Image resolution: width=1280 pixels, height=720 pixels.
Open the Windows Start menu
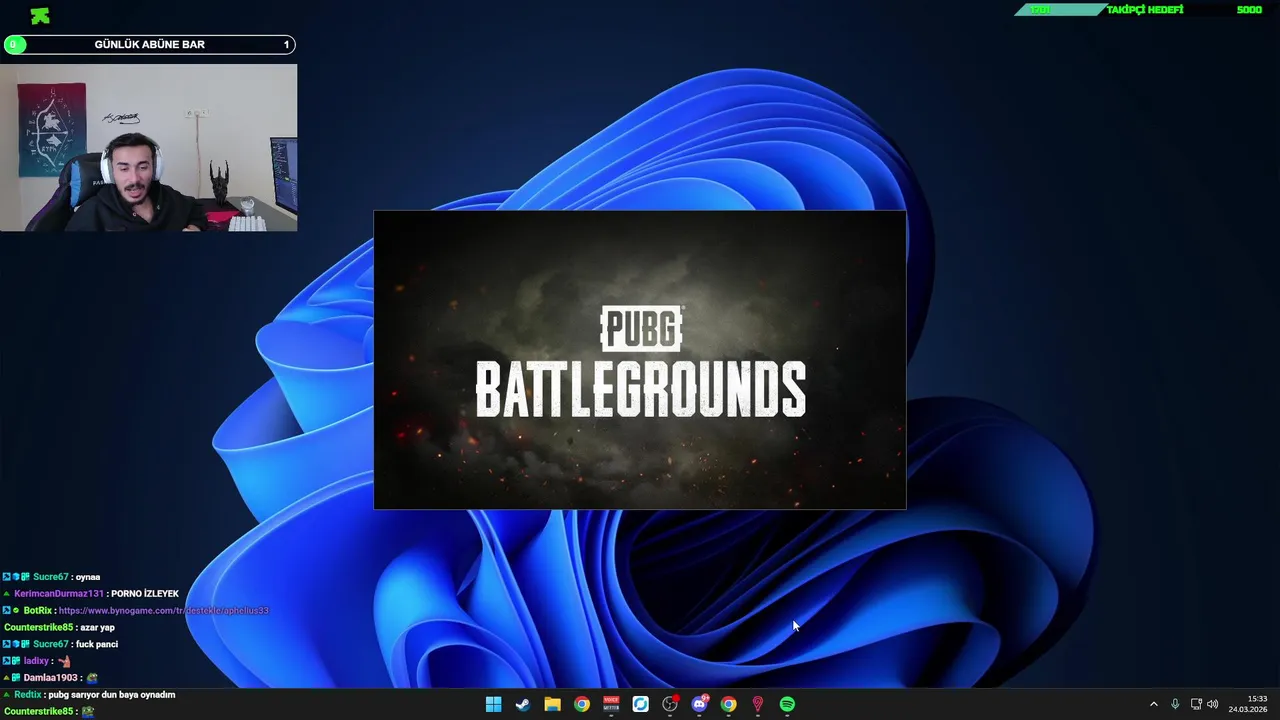(x=493, y=704)
